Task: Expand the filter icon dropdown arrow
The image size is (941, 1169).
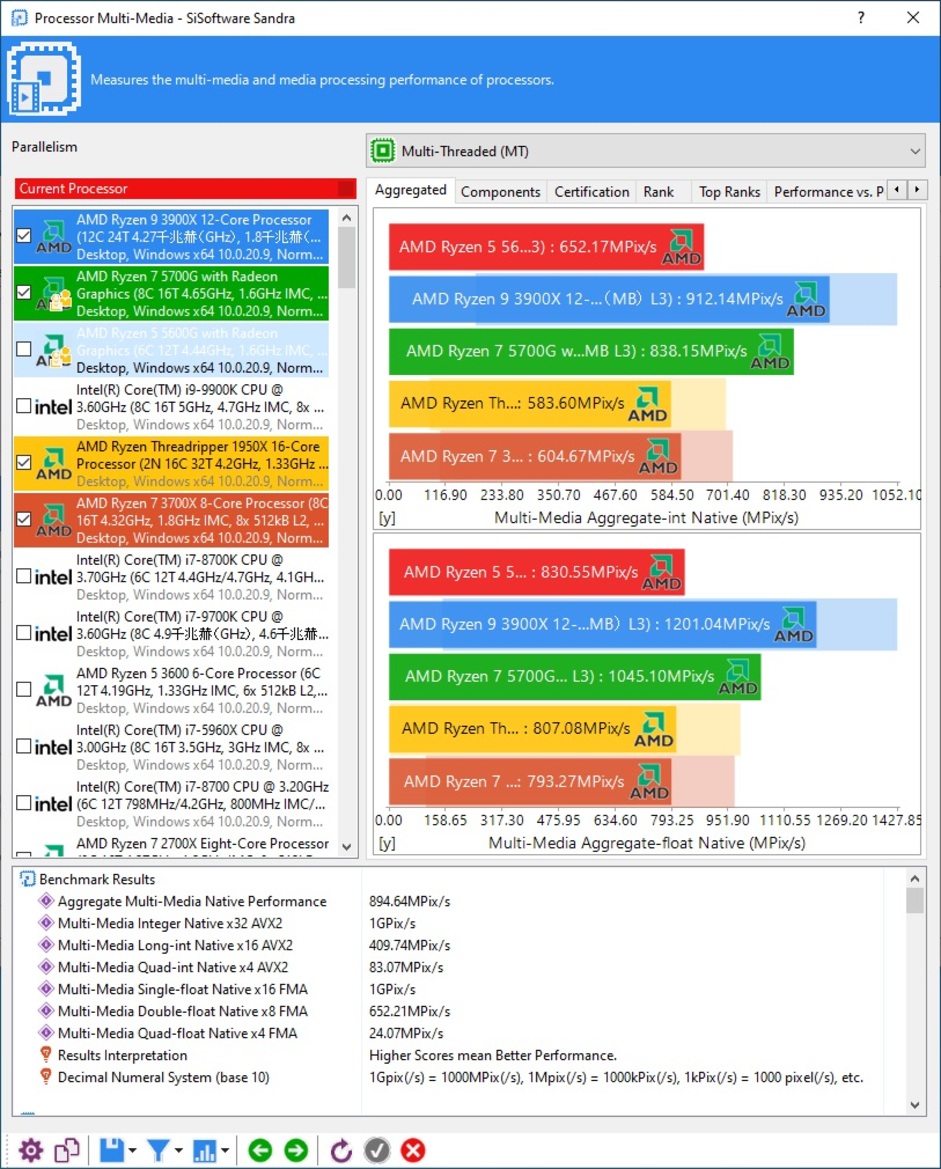Action: 179,1151
